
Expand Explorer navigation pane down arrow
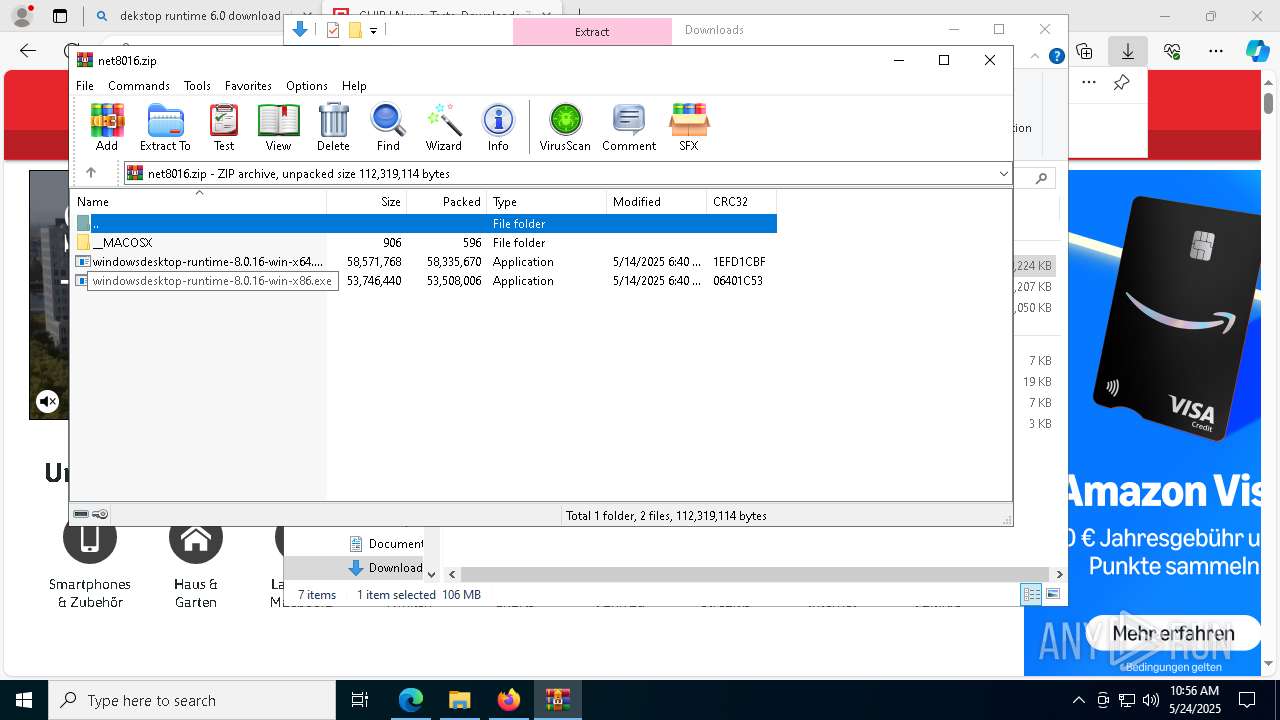click(432, 575)
